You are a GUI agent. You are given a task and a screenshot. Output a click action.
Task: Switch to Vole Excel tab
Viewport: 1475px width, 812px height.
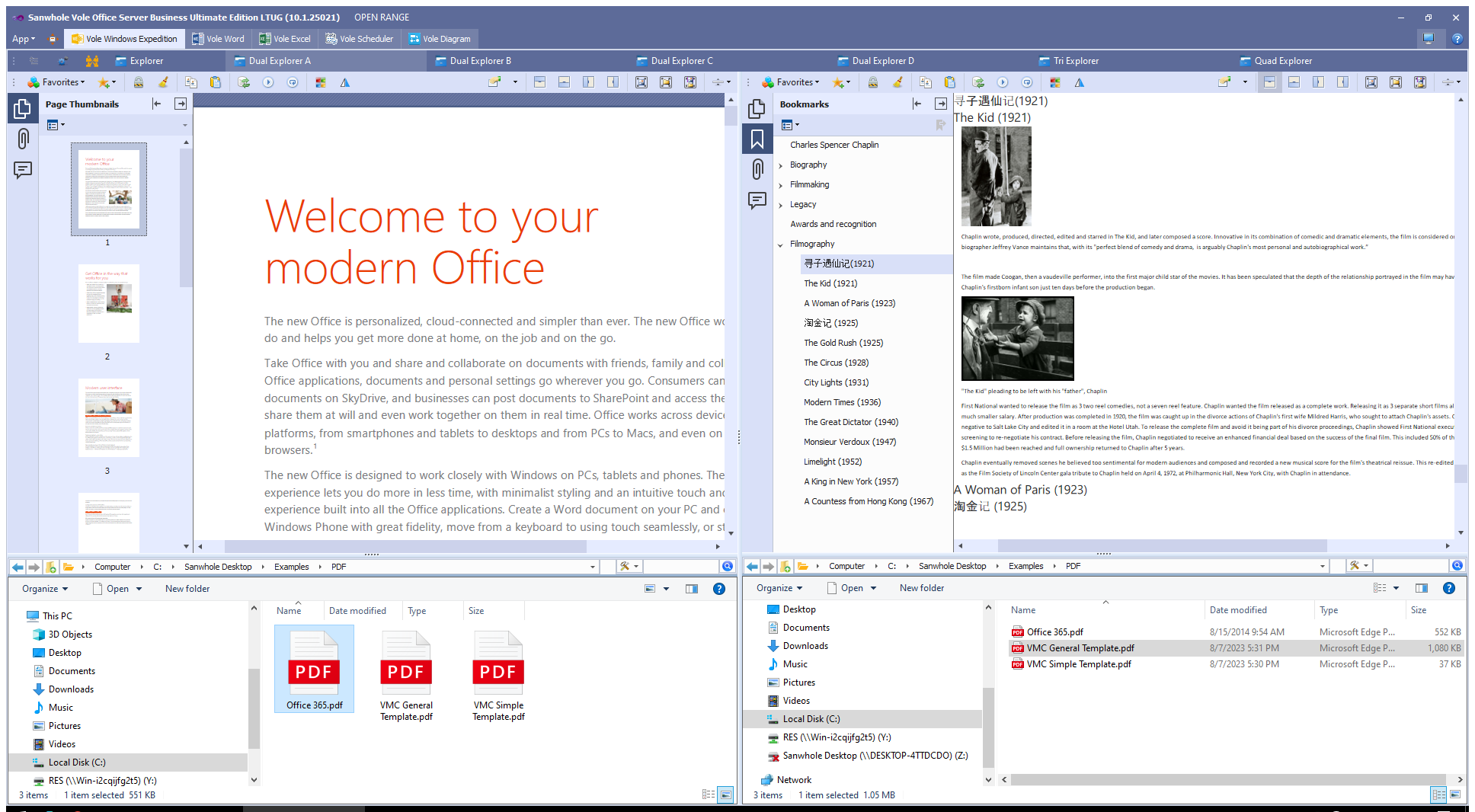click(285, 39)
